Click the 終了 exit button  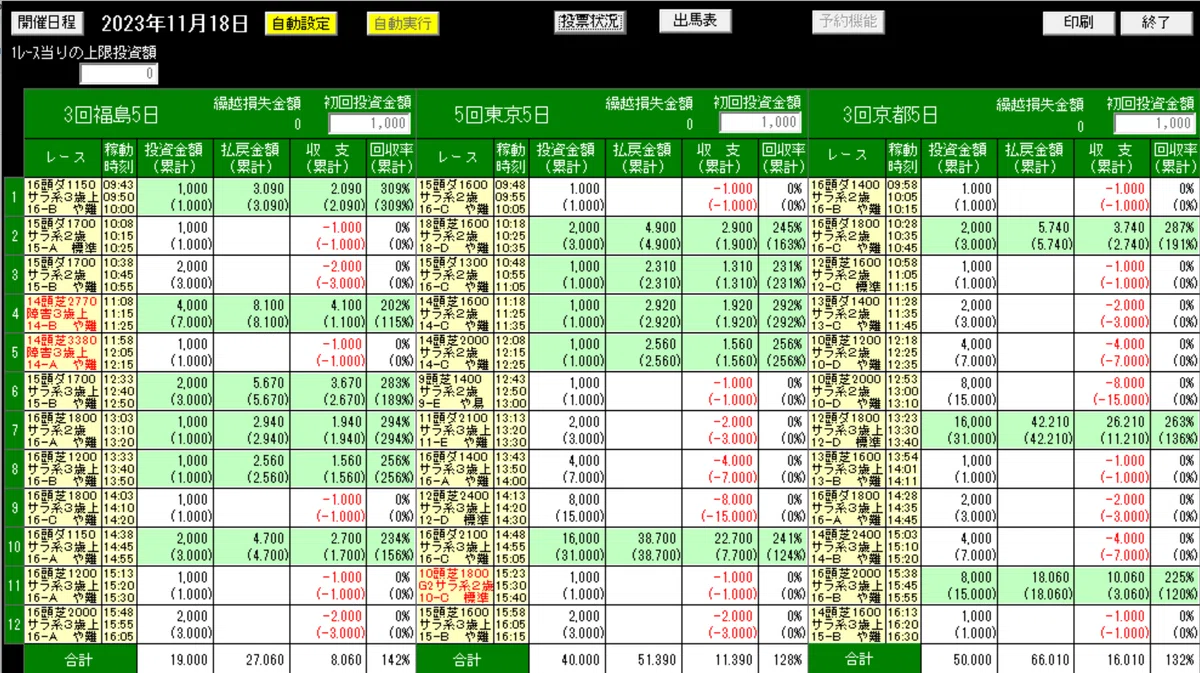point(1156,23)
